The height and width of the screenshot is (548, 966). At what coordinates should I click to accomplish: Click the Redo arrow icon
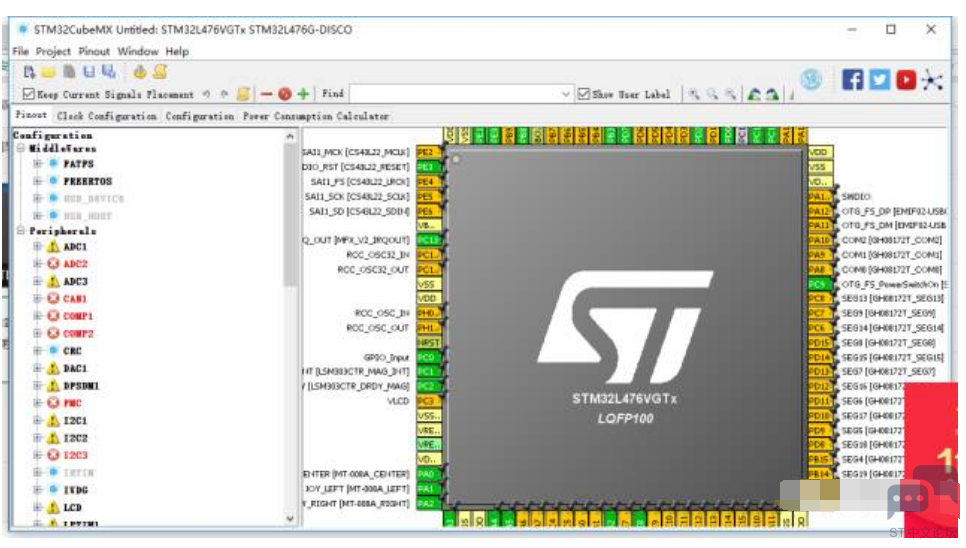[224, 94]
